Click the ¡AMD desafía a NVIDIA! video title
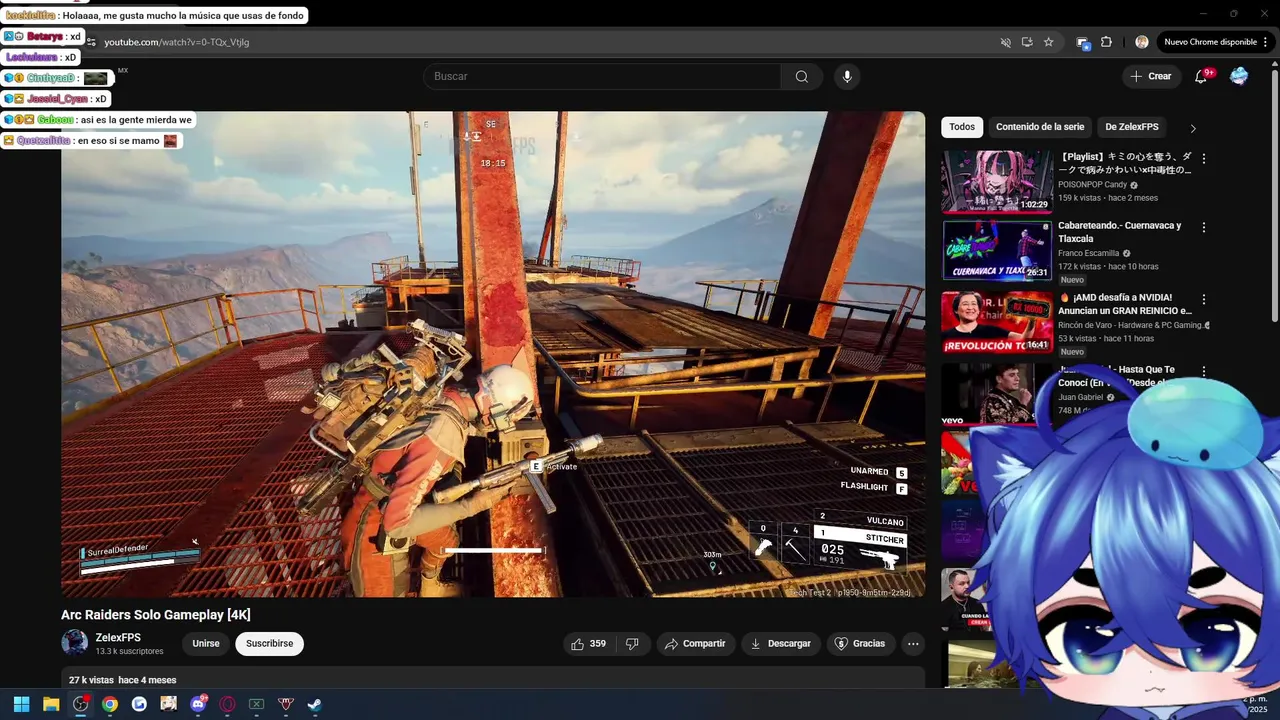 (x=1125, y=304)
